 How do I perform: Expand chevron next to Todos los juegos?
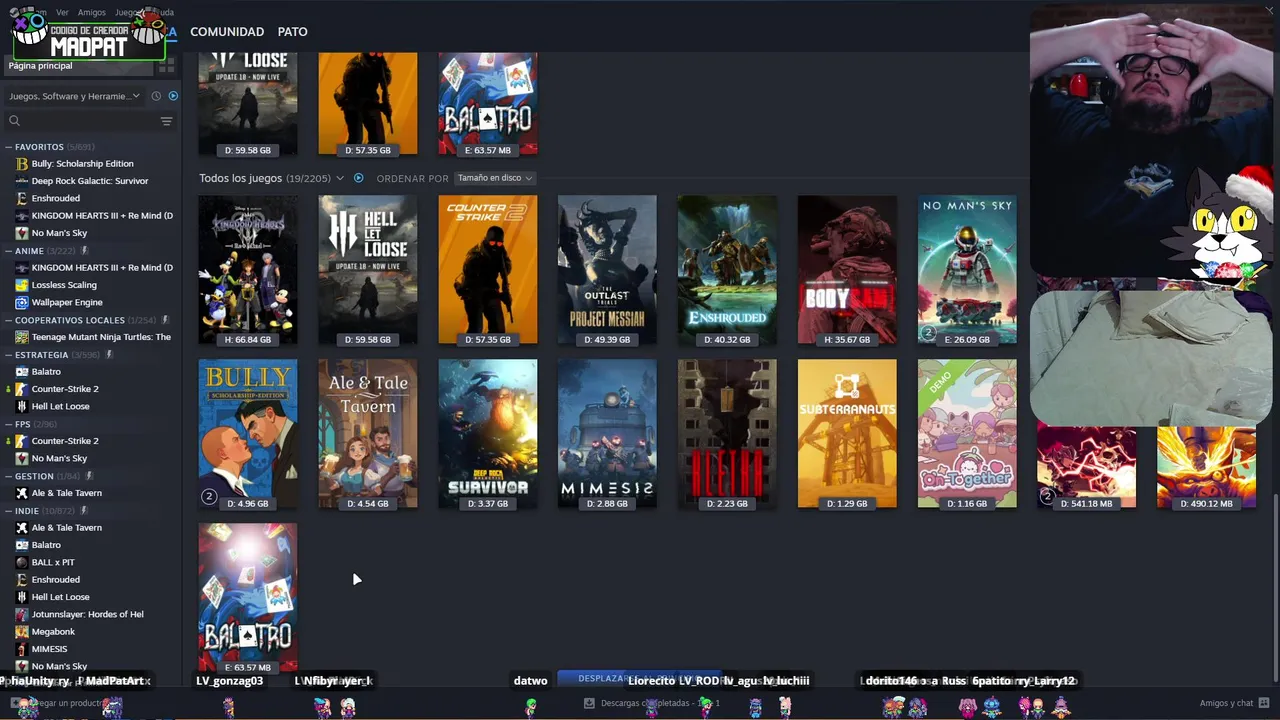point(340,178)
